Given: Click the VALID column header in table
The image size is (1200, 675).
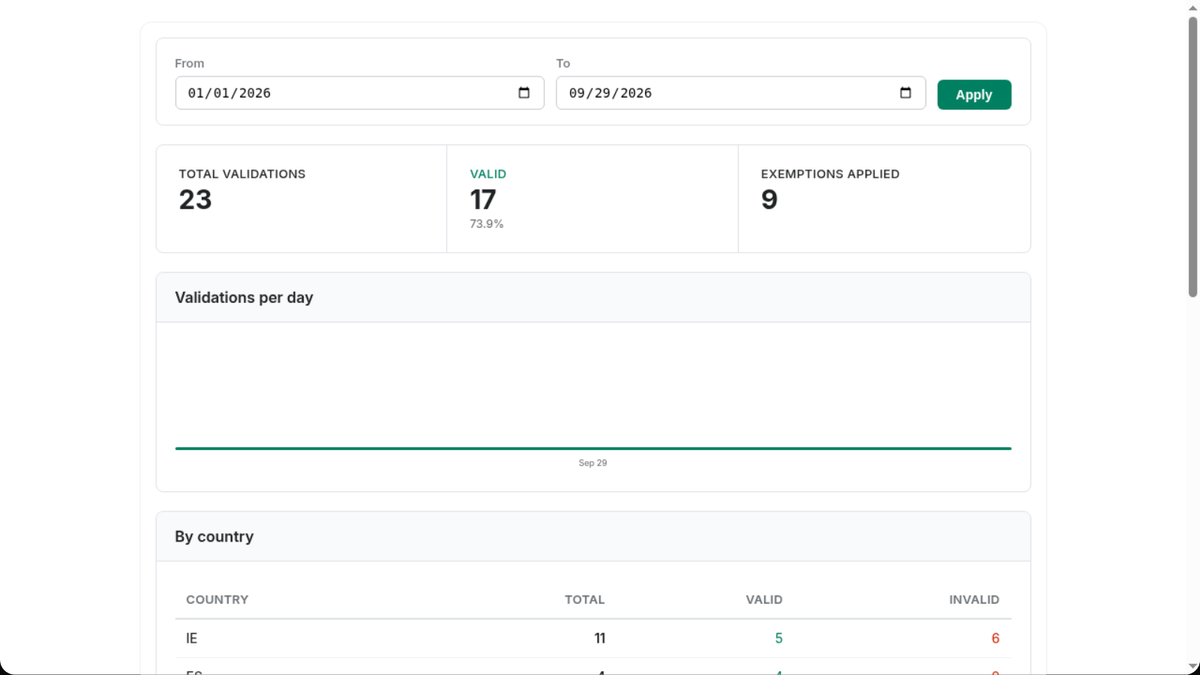Looking at the screenshot, I should click(764, 600).
